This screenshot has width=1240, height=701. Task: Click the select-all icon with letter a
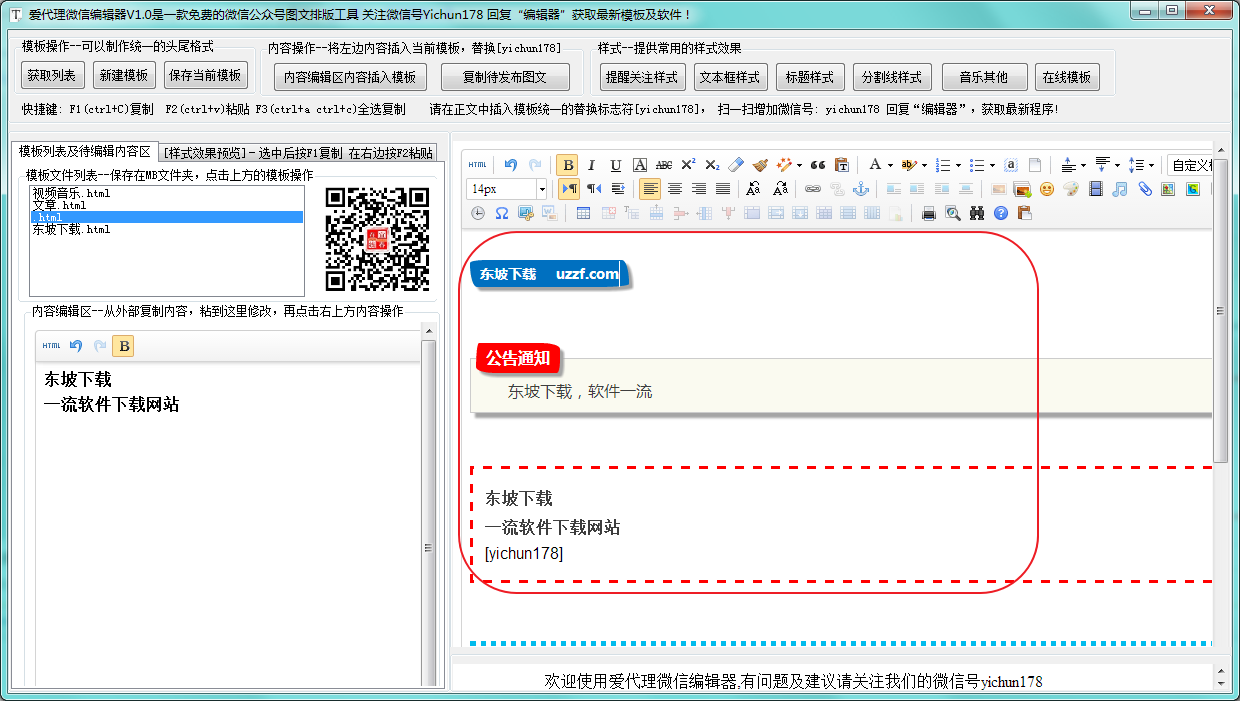pos(1011,165)
